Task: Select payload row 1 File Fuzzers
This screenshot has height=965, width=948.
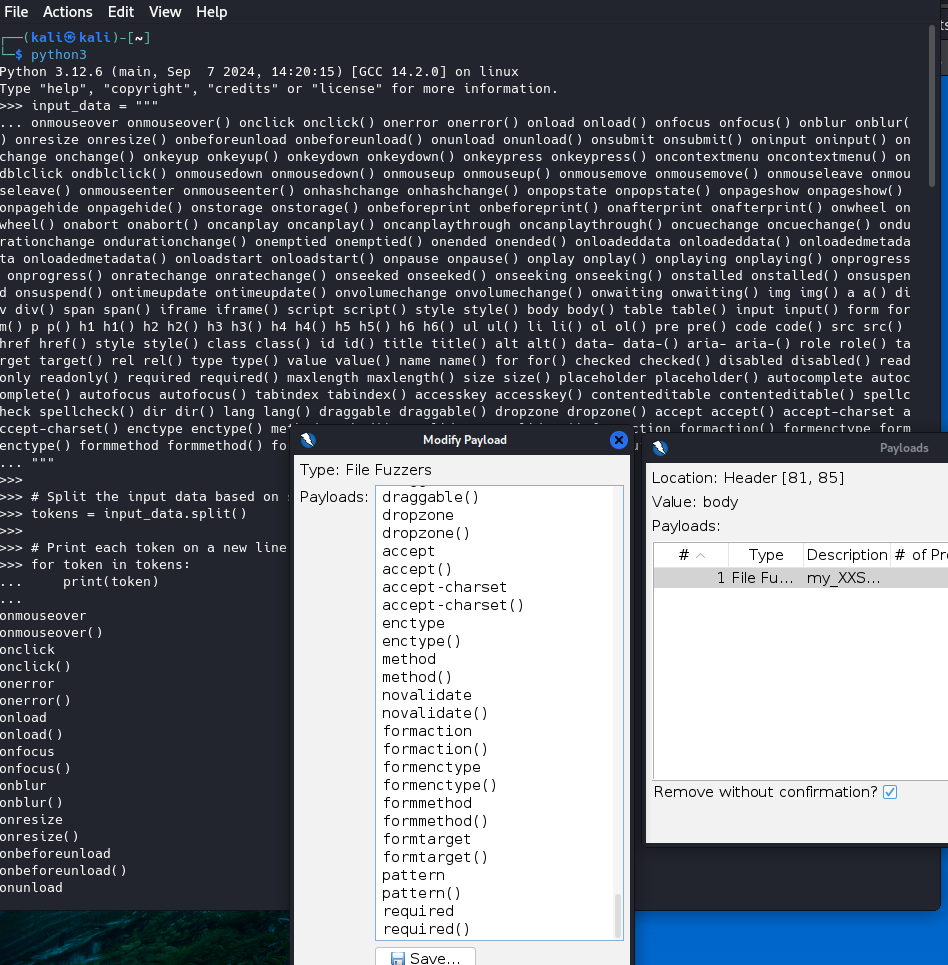Action: click(x=800, y=578)
